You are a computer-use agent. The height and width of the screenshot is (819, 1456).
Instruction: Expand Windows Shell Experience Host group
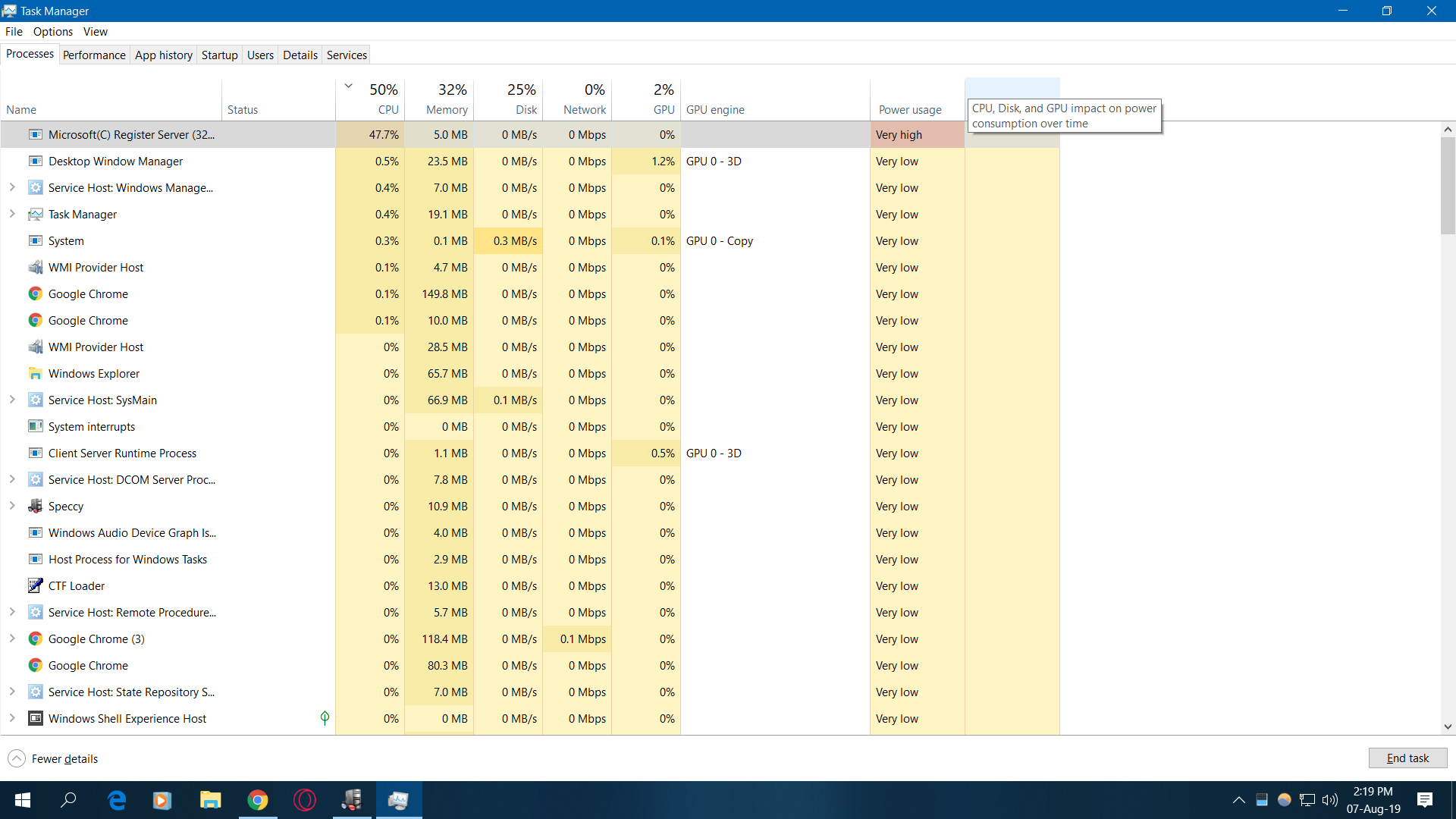12,718
